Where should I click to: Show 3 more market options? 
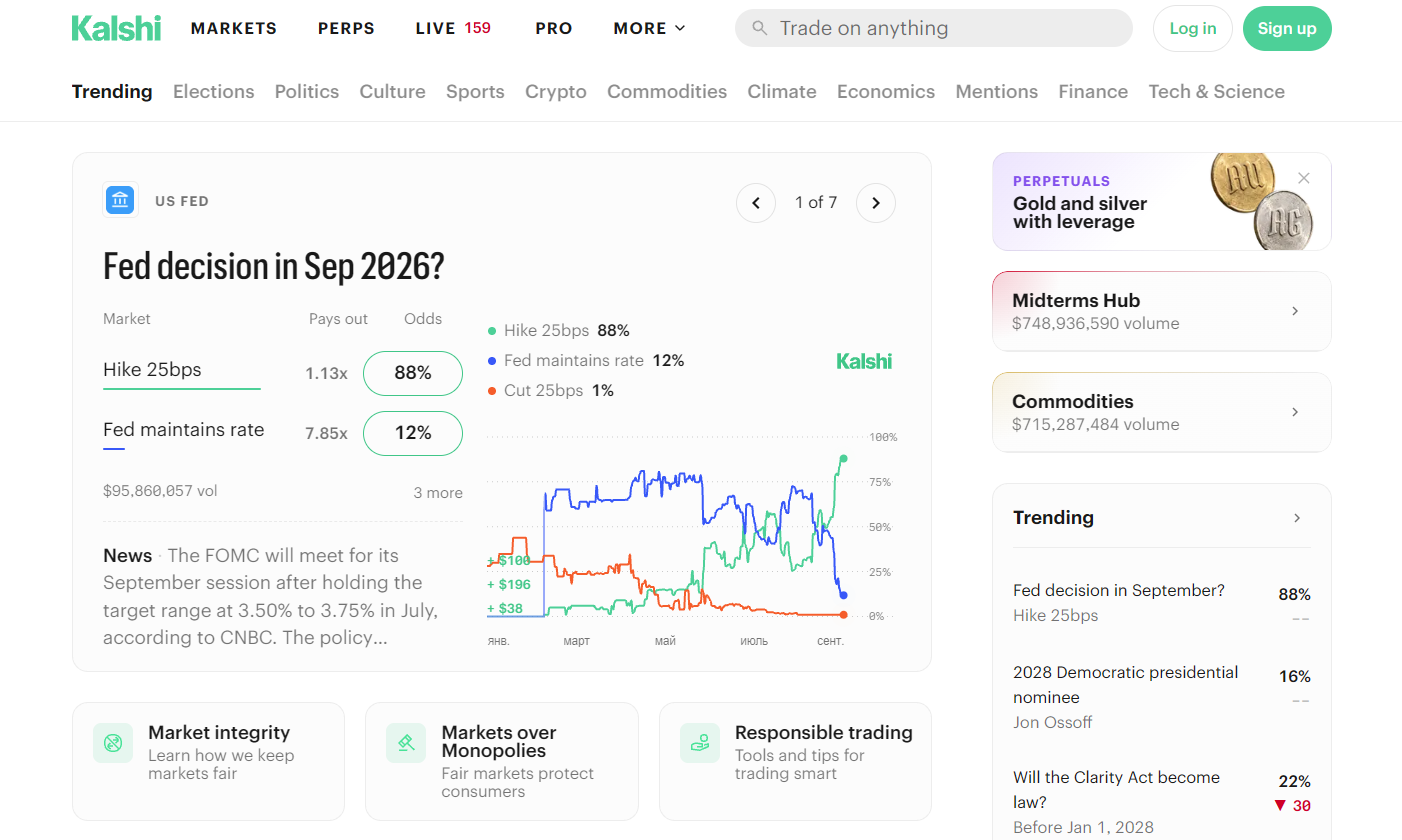coord(438,492)
